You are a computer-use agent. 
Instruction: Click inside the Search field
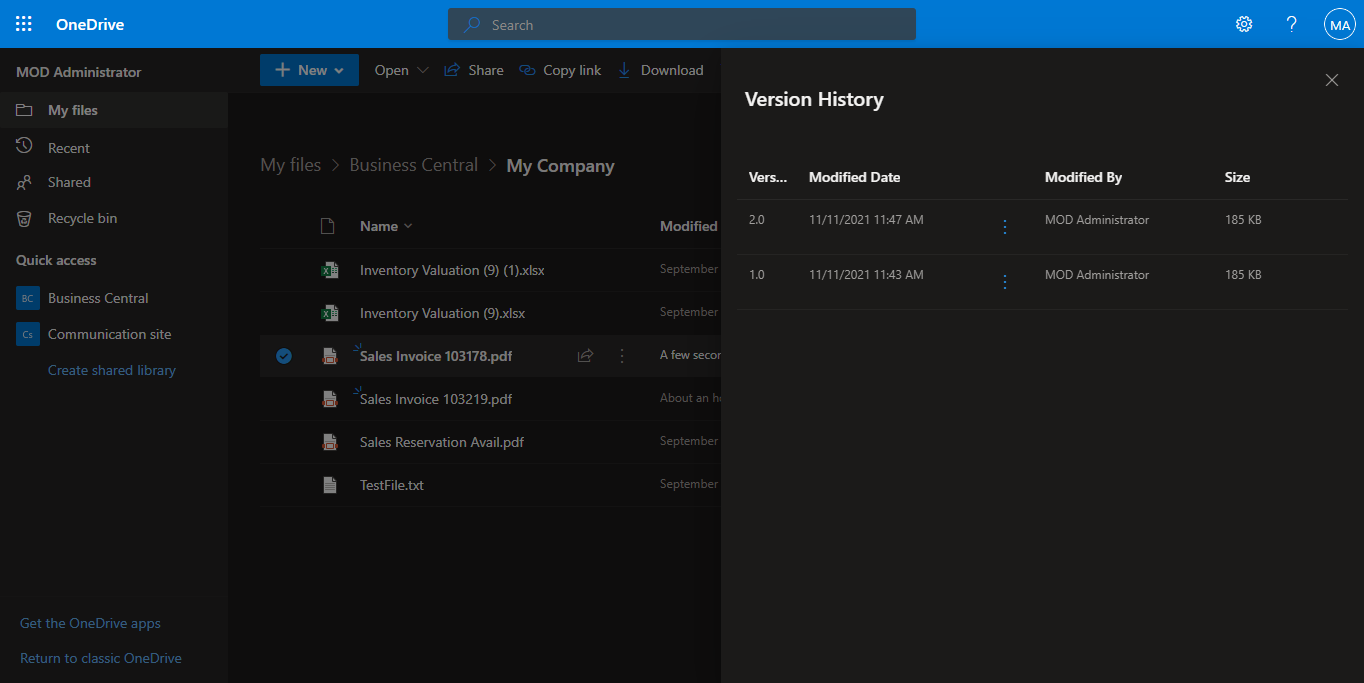(x=681, y=23)
